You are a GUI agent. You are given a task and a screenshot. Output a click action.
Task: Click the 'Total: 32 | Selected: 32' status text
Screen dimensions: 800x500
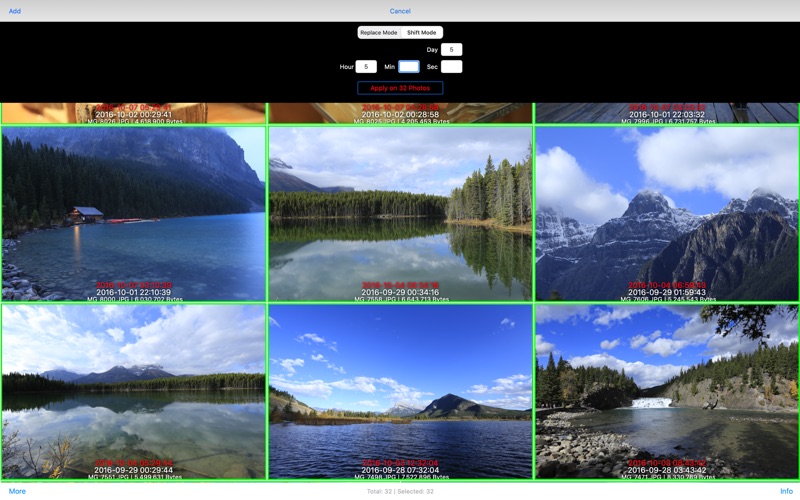pyautogui.click(x=400, y=491)
